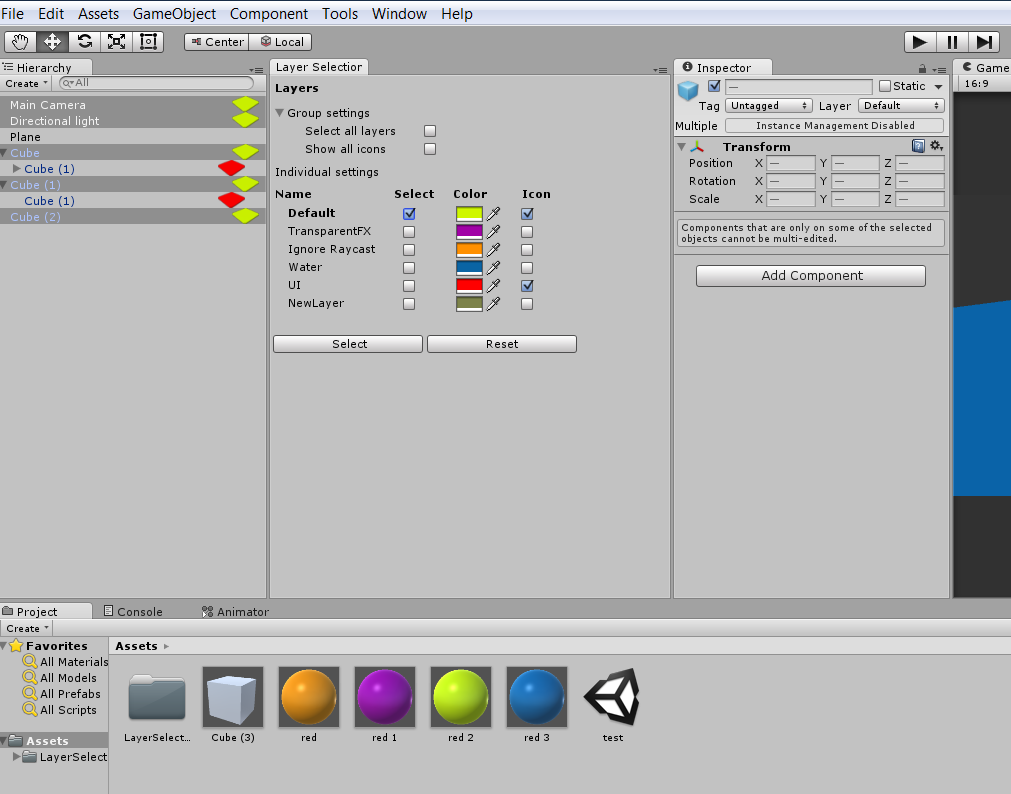1011x794 pixels.
Task: Pick Ignore Raycast color with eyedropper
Action: [x=494, y=250]
